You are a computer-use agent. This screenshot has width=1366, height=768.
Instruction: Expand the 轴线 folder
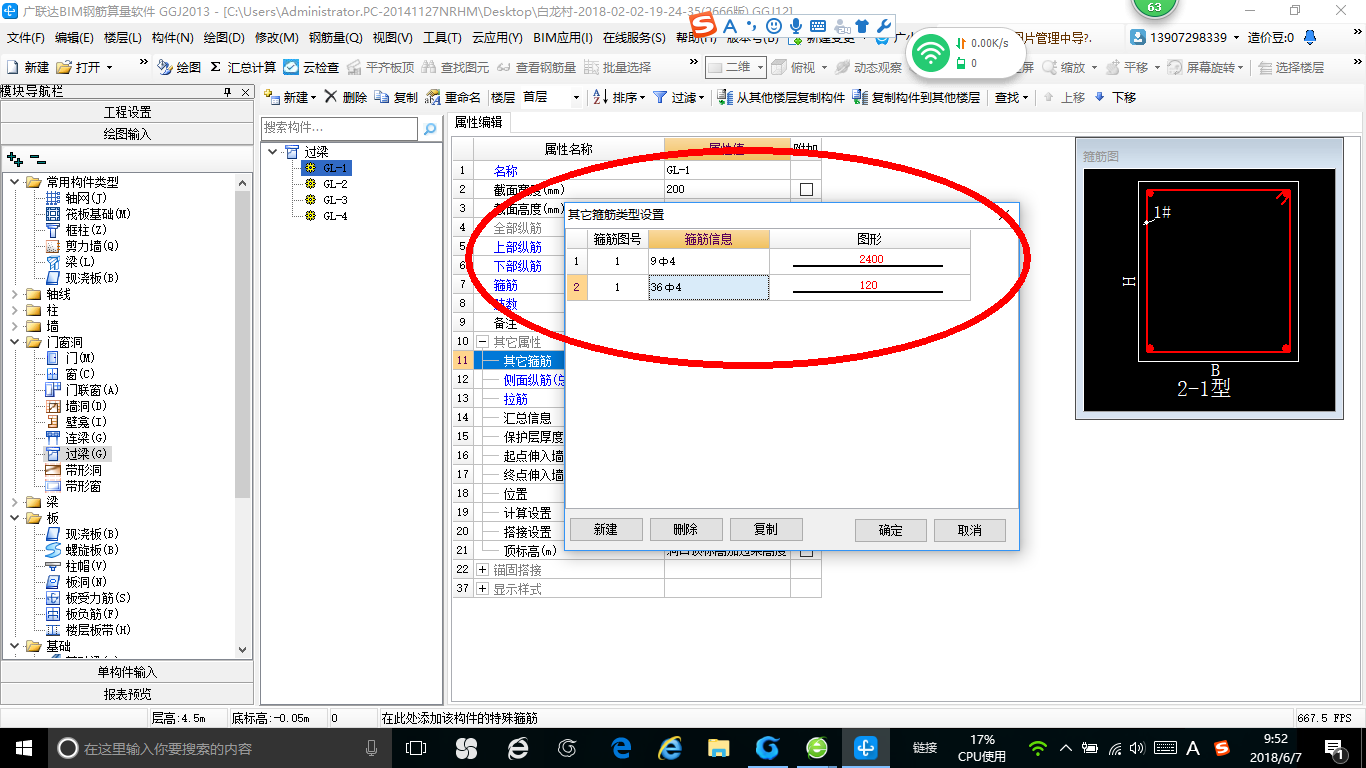pos(15,294)
